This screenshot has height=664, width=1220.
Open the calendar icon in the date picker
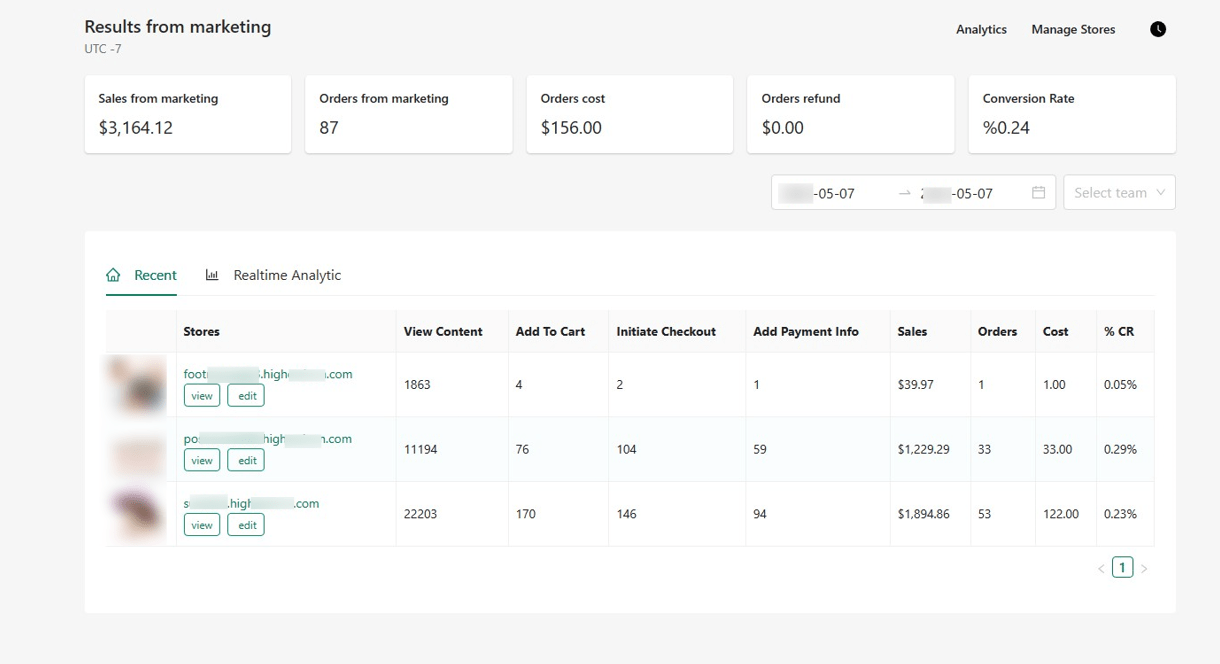click(x=1037, y=192)
